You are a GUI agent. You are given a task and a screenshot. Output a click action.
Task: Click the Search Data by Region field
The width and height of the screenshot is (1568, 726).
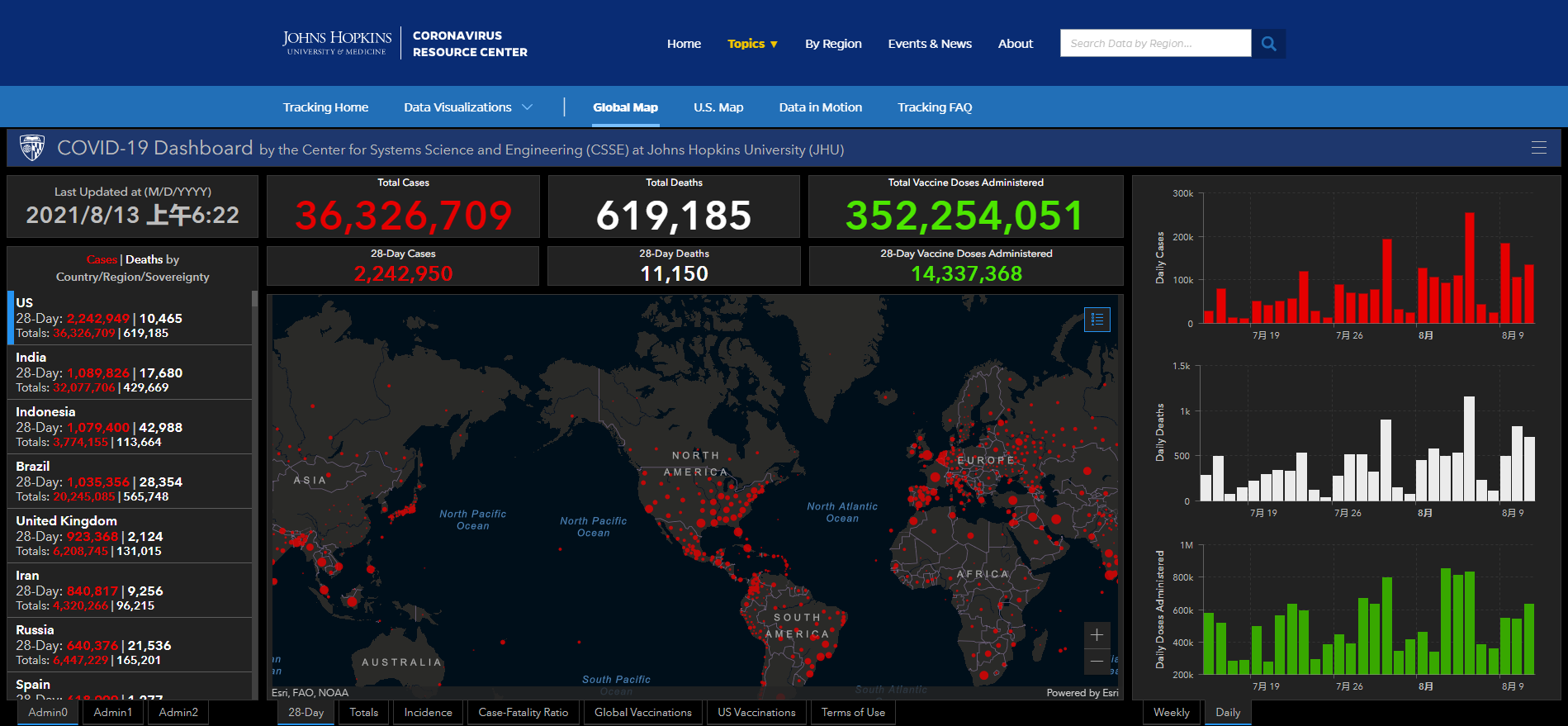point(1155,44)
